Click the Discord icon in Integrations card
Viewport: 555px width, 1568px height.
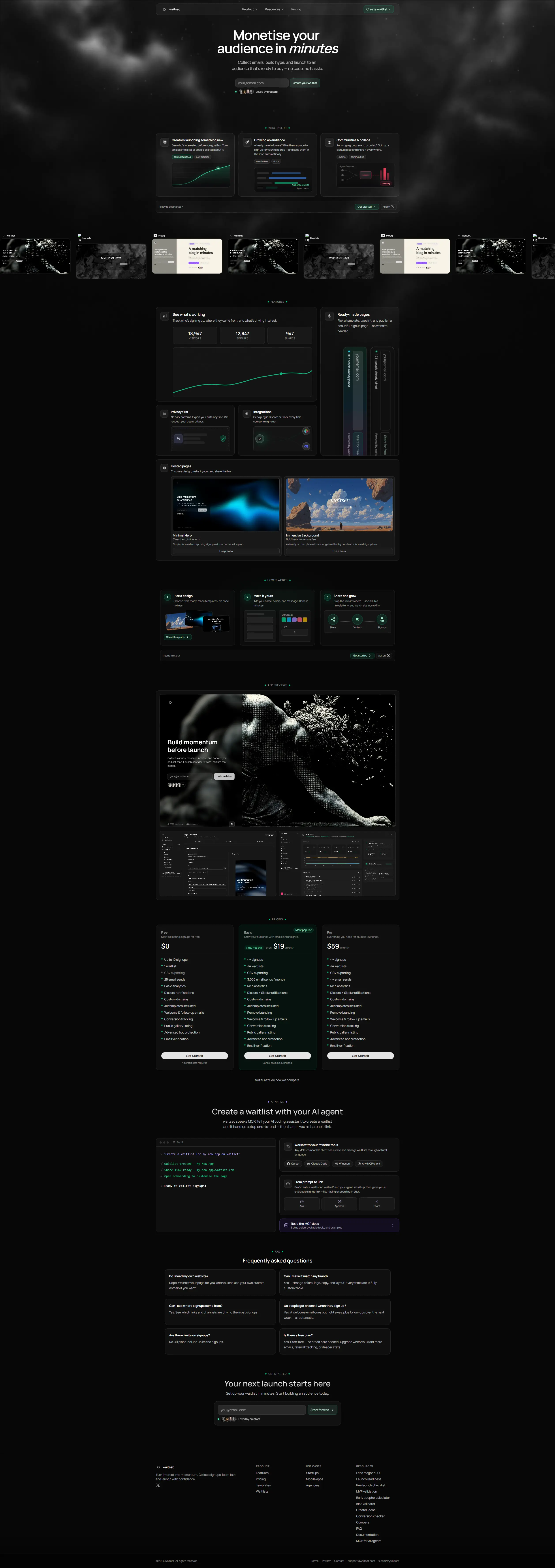click(x=307, y=446)
